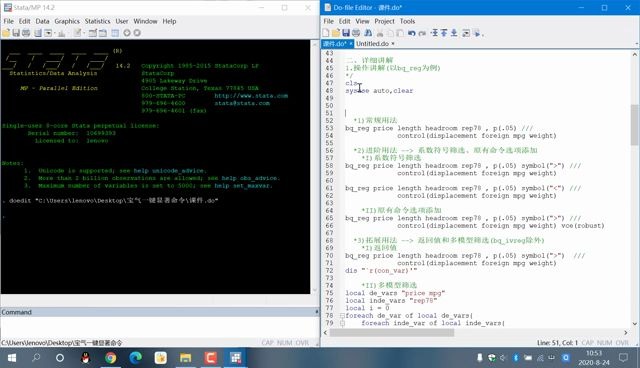Click the Open folder icon in the Stata main toolbar
The width and height of the screenshot is (640, 368).
pyautogui.click(x=6, y=33)
